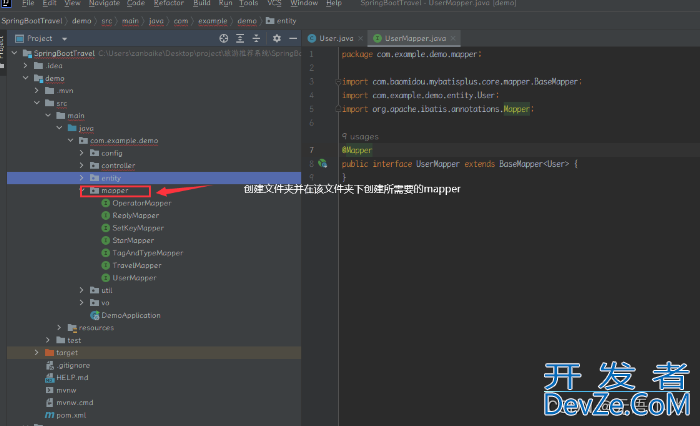Expand the controller package

(81, 166)
